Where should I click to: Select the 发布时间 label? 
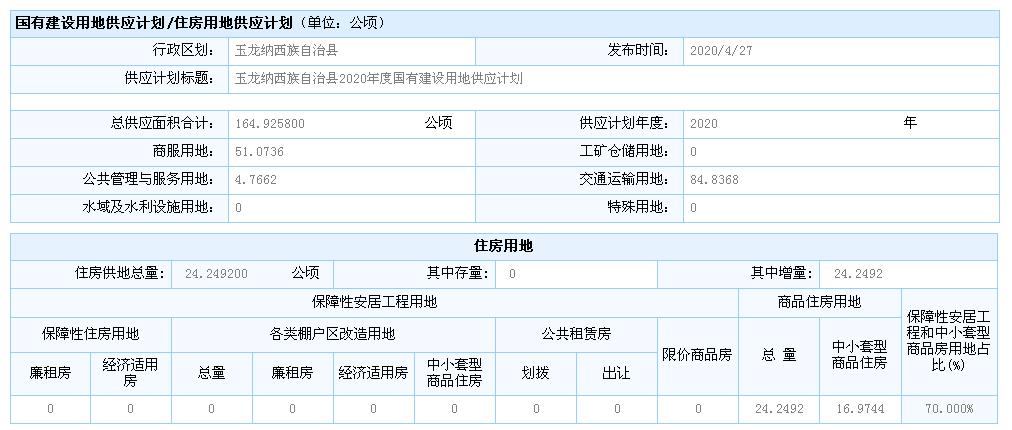coord(637,50)
